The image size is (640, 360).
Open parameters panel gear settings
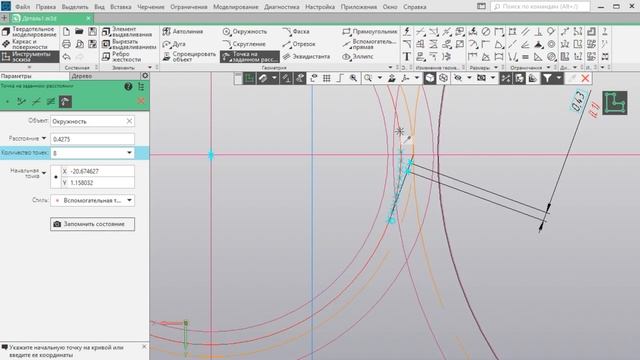coord(144,76)
